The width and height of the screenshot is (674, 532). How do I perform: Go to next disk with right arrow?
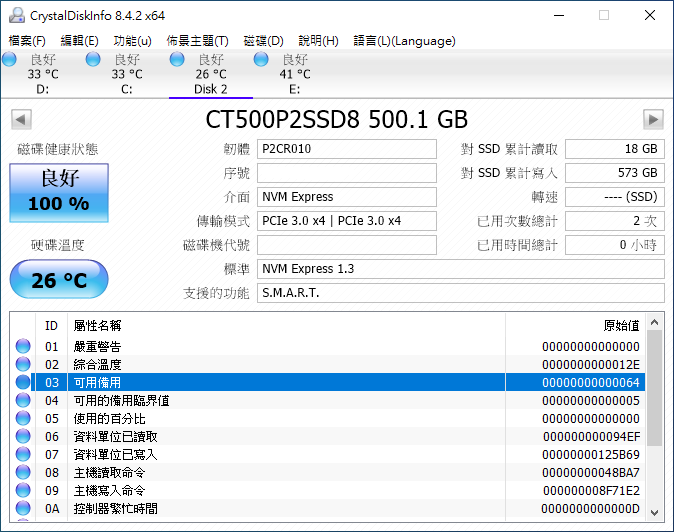tap(653, 119)
